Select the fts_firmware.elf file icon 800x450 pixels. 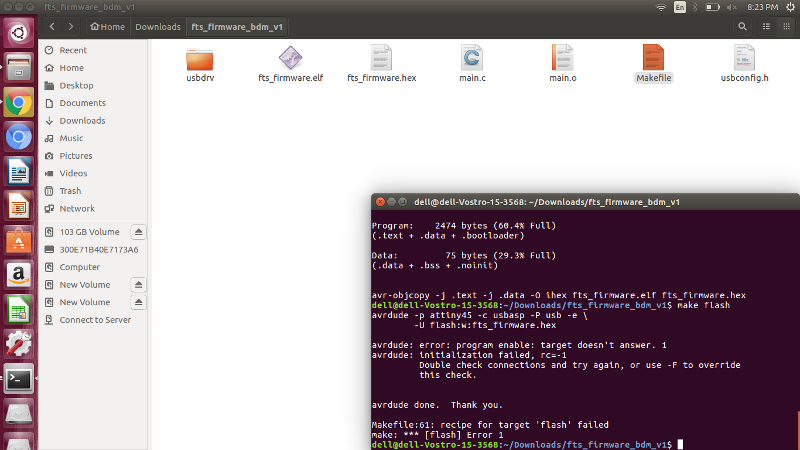coord(290,58)
